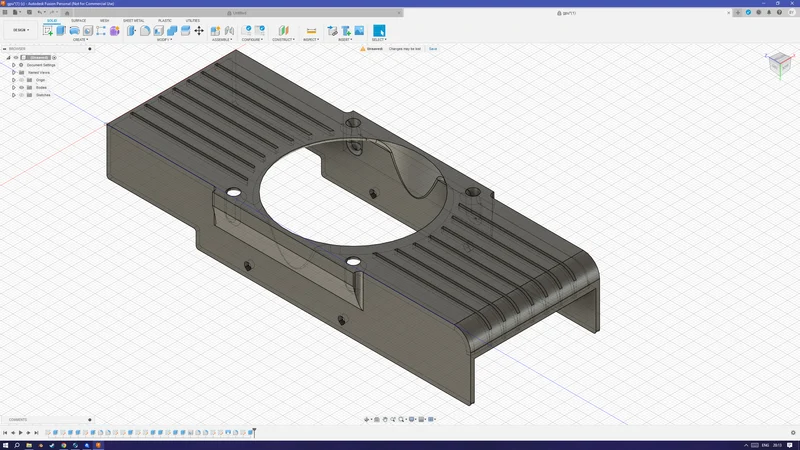Select the Extrude tool
800x450 pixels.
click(61, 31)
